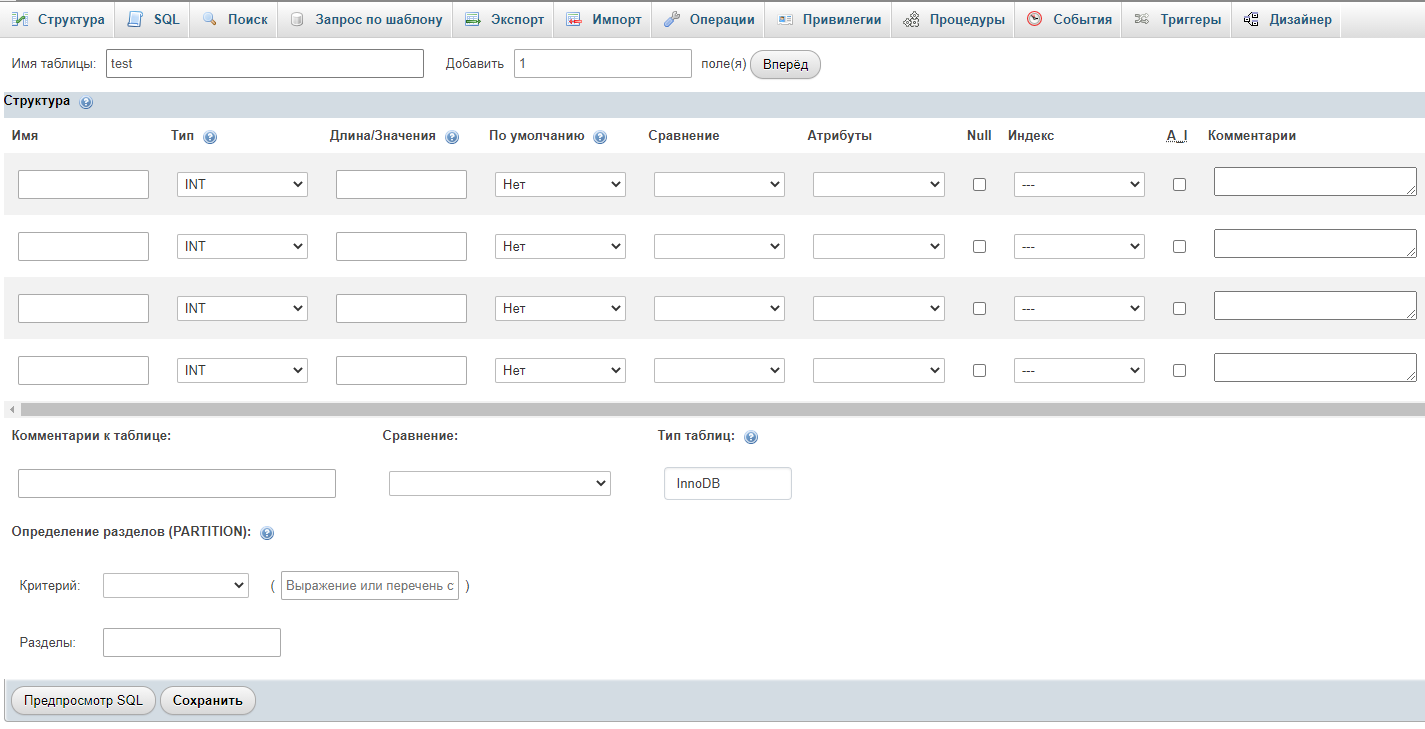
Task: Expand Индекс dropdown in third field row
Action: click(1079, 308)
